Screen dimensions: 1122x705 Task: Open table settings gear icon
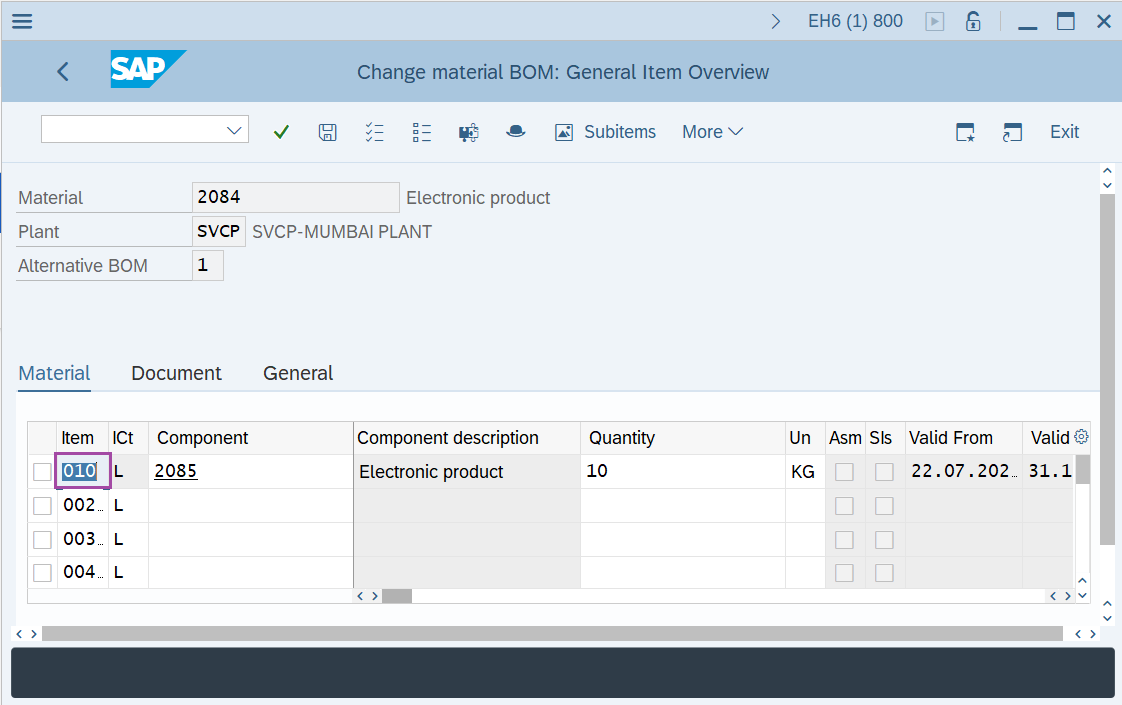pos(1080,437)
